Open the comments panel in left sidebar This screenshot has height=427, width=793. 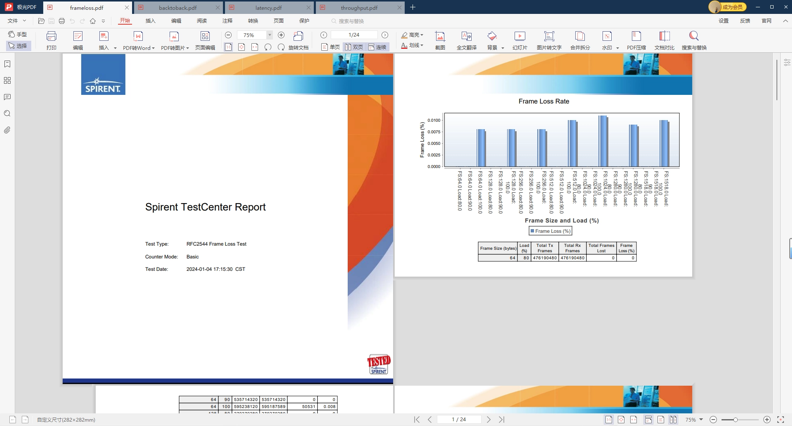coord(7,97)
